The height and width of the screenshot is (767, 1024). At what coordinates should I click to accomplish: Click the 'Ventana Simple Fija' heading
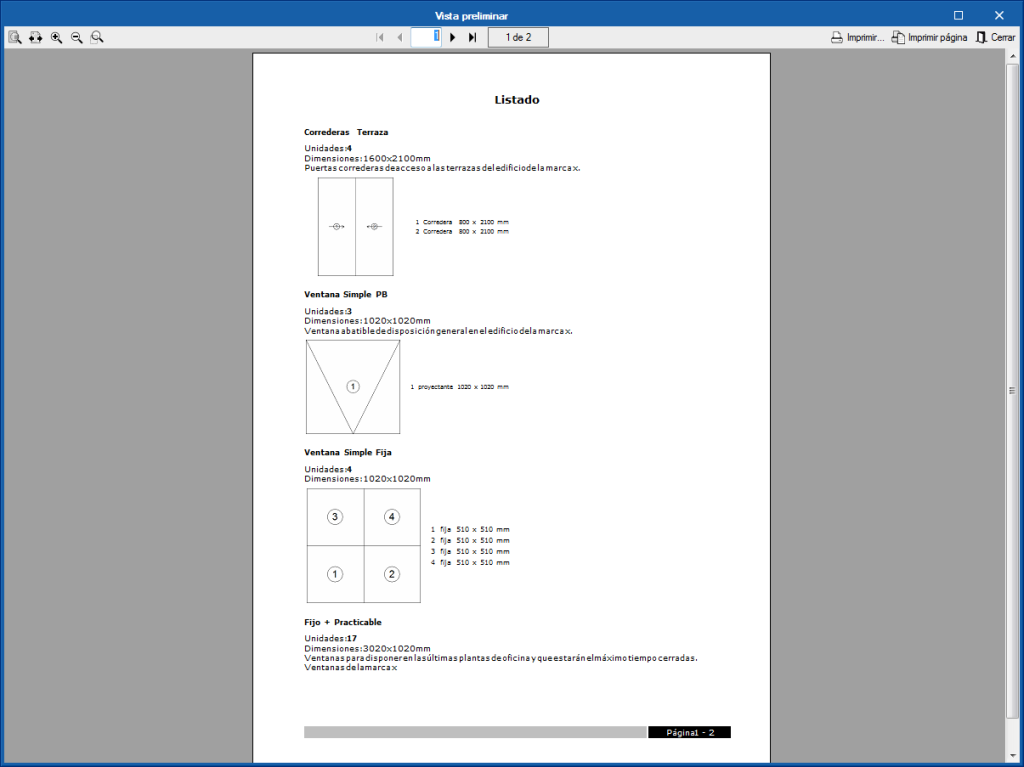point(347,452)
